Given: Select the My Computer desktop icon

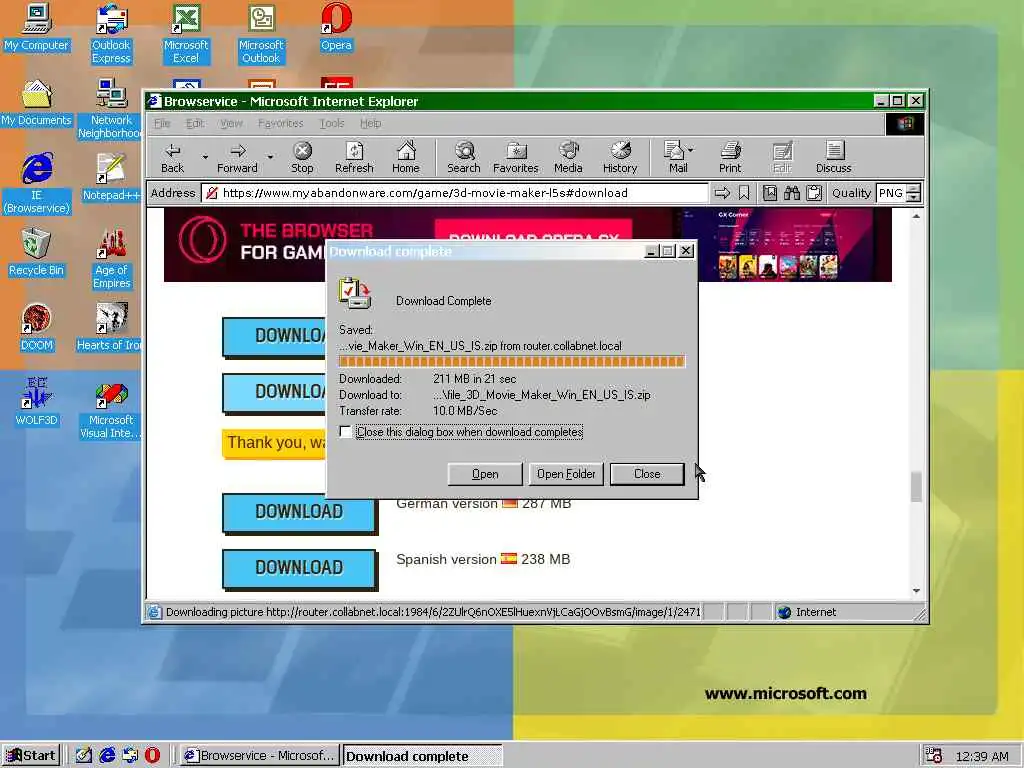Looking at the screenshot, I should [x=36, y=27].
